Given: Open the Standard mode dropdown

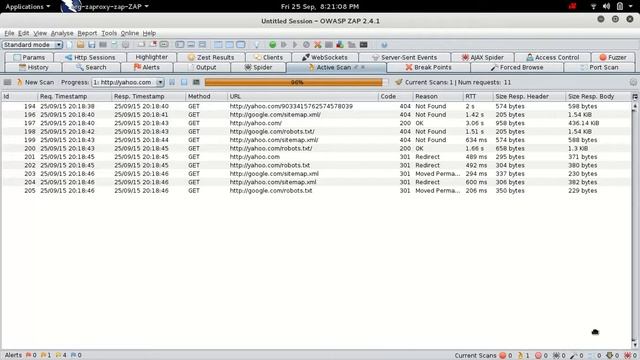Looking at the screenshot, I should (x=32, y=44).
